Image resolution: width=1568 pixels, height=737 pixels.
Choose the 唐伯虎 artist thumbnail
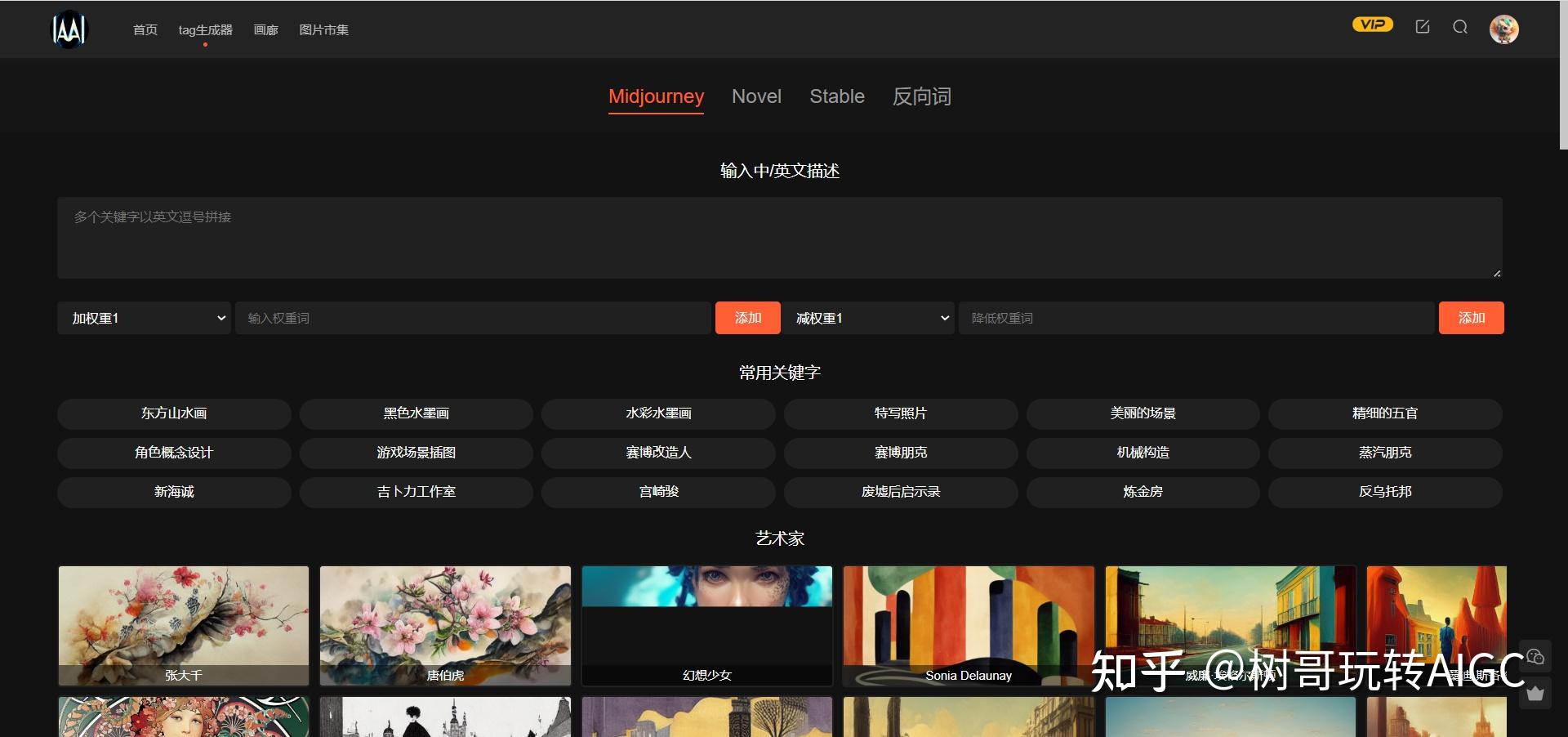(x=445, y=626)
